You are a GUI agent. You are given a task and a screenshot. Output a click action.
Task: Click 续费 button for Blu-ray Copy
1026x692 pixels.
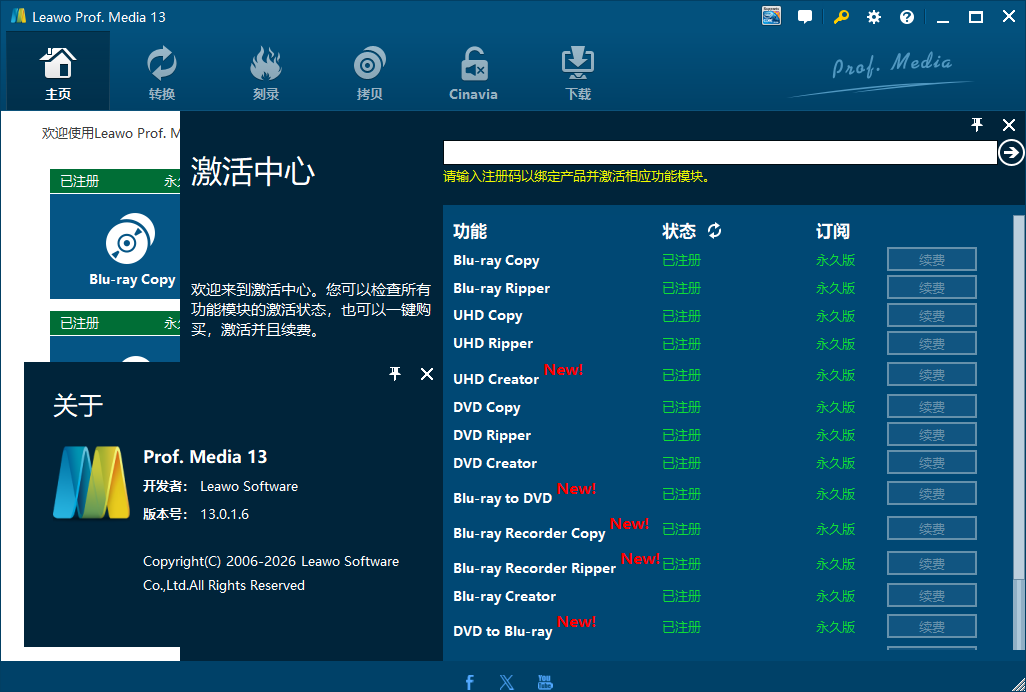point(932,260)
